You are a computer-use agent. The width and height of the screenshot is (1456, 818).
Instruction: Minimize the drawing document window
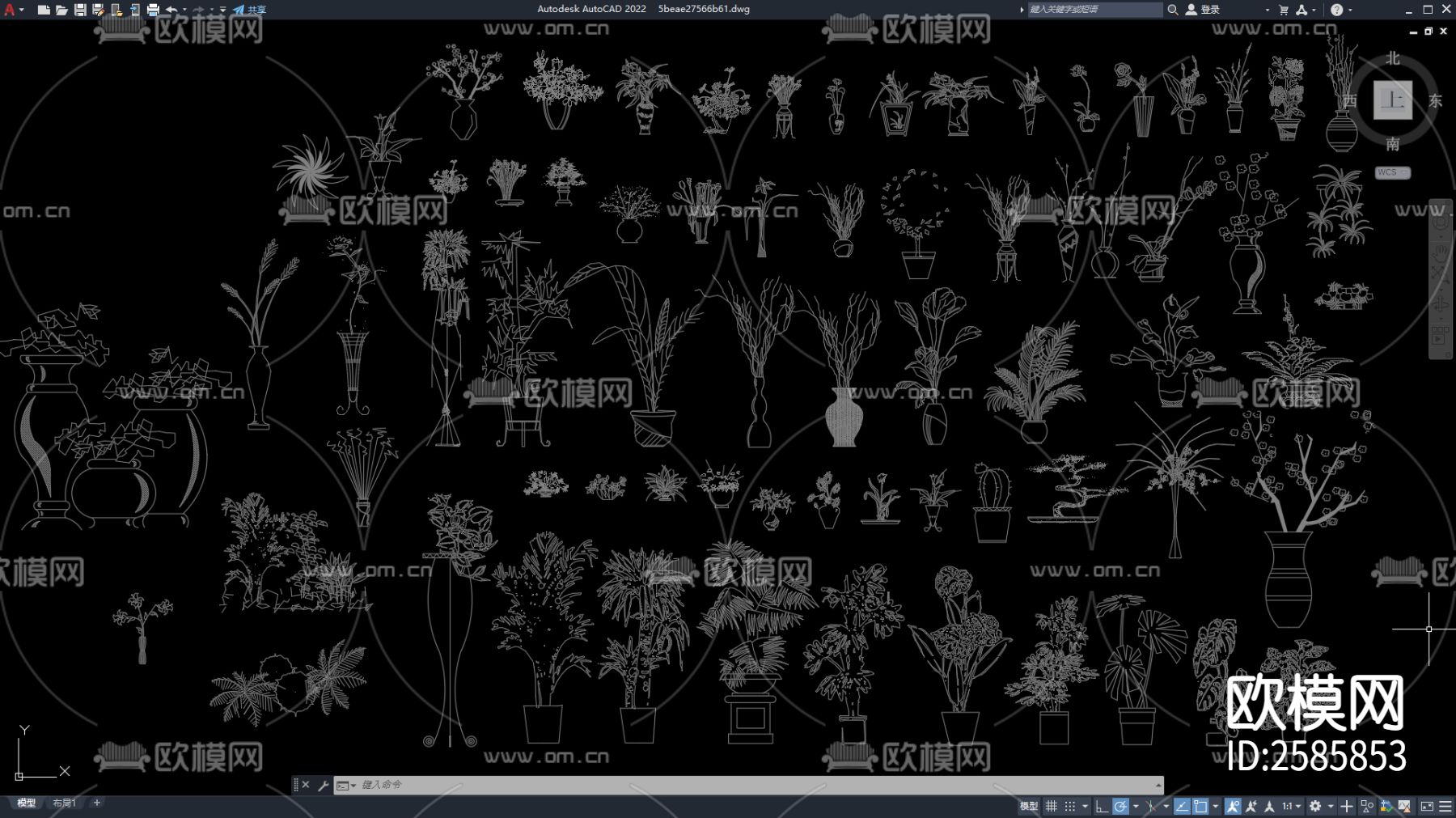(1413, 32)
